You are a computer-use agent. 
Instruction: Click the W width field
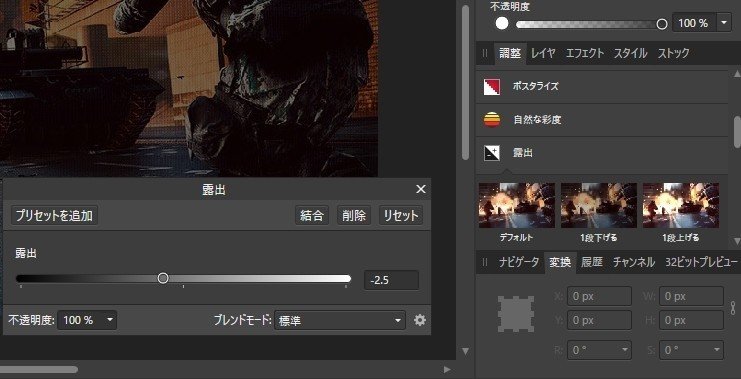pyautogui.click(x=691, y=297)
